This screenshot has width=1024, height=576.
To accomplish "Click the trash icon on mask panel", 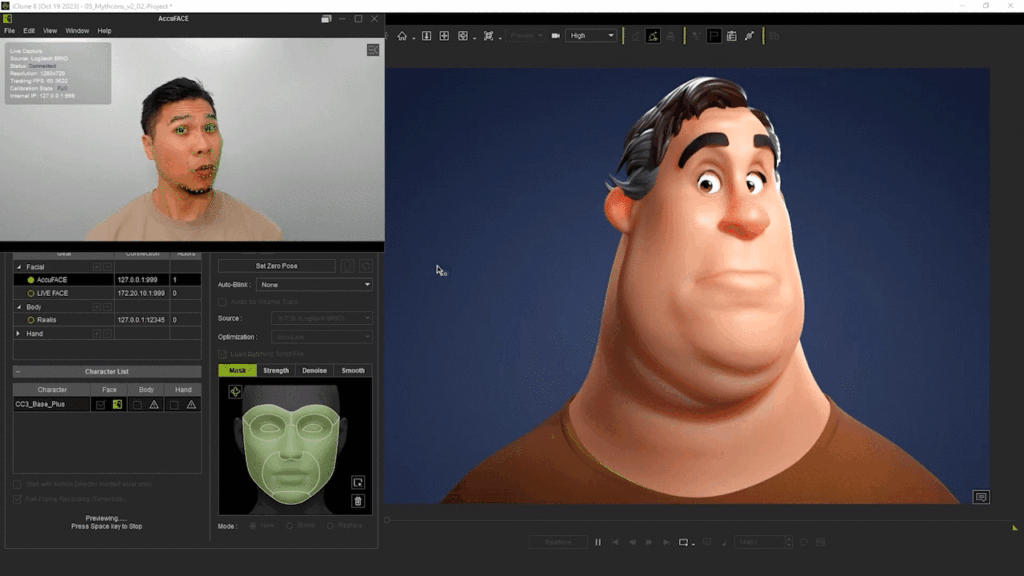I will click(358, 502).
